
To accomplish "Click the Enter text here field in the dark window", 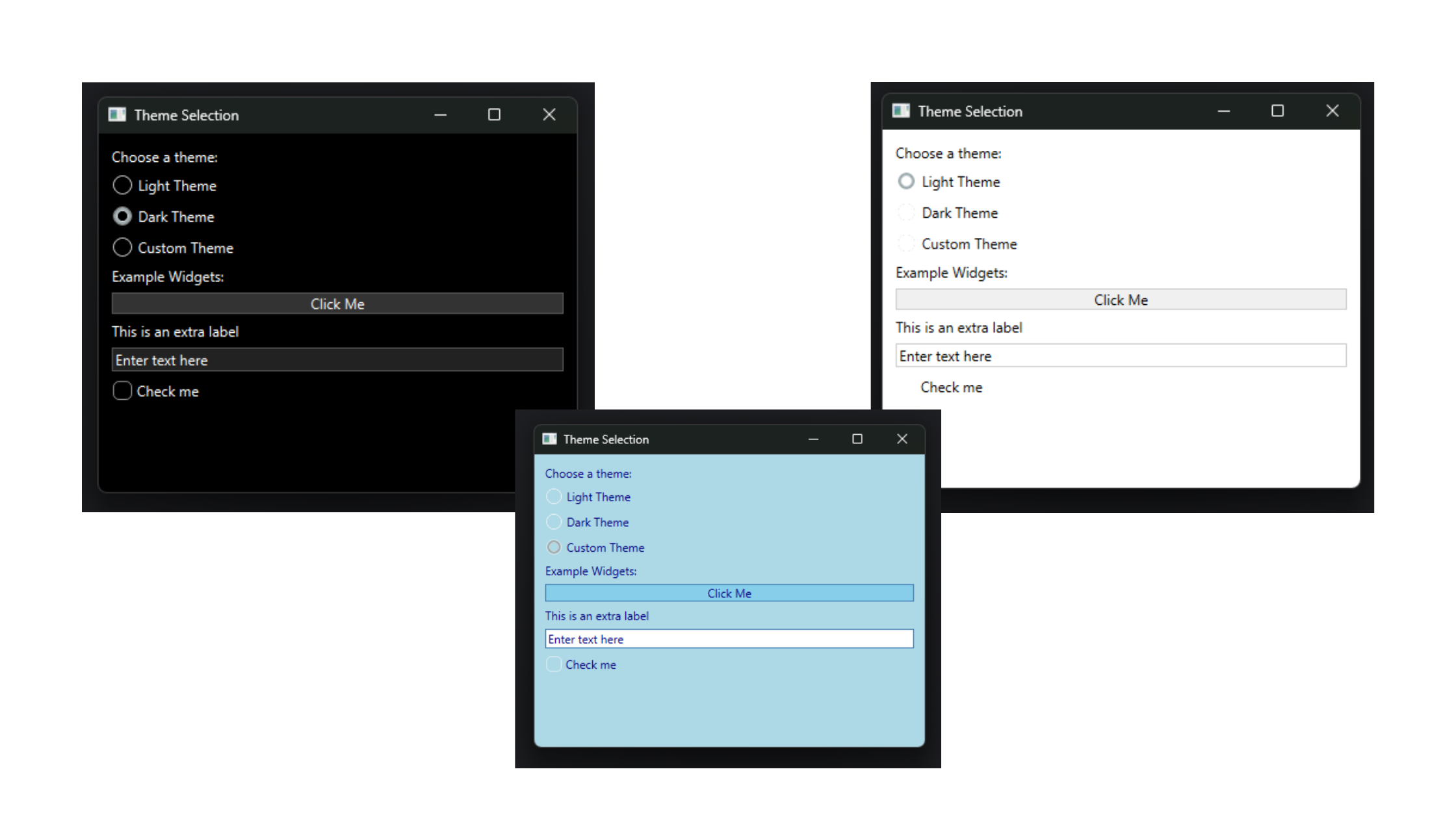I will 337,359.
